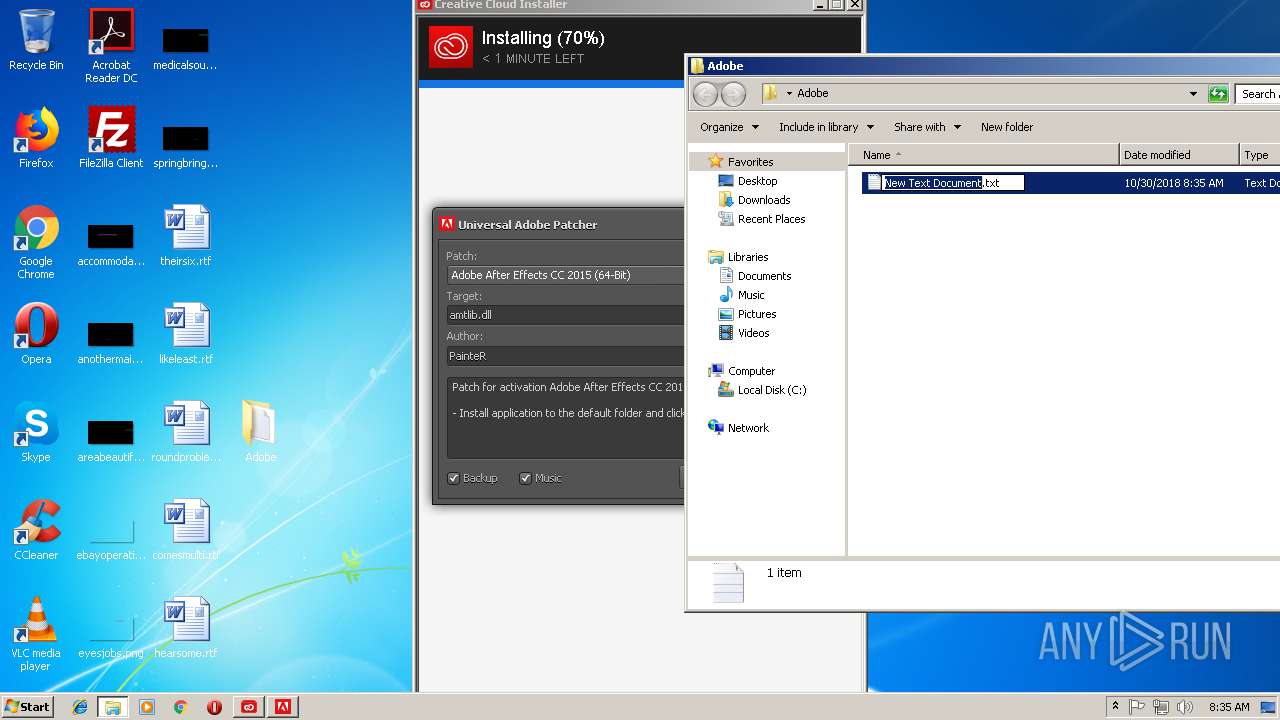
Task: Click Creative Cloud logo in installer
Action: pyautogui.click(x=451, y=47)
